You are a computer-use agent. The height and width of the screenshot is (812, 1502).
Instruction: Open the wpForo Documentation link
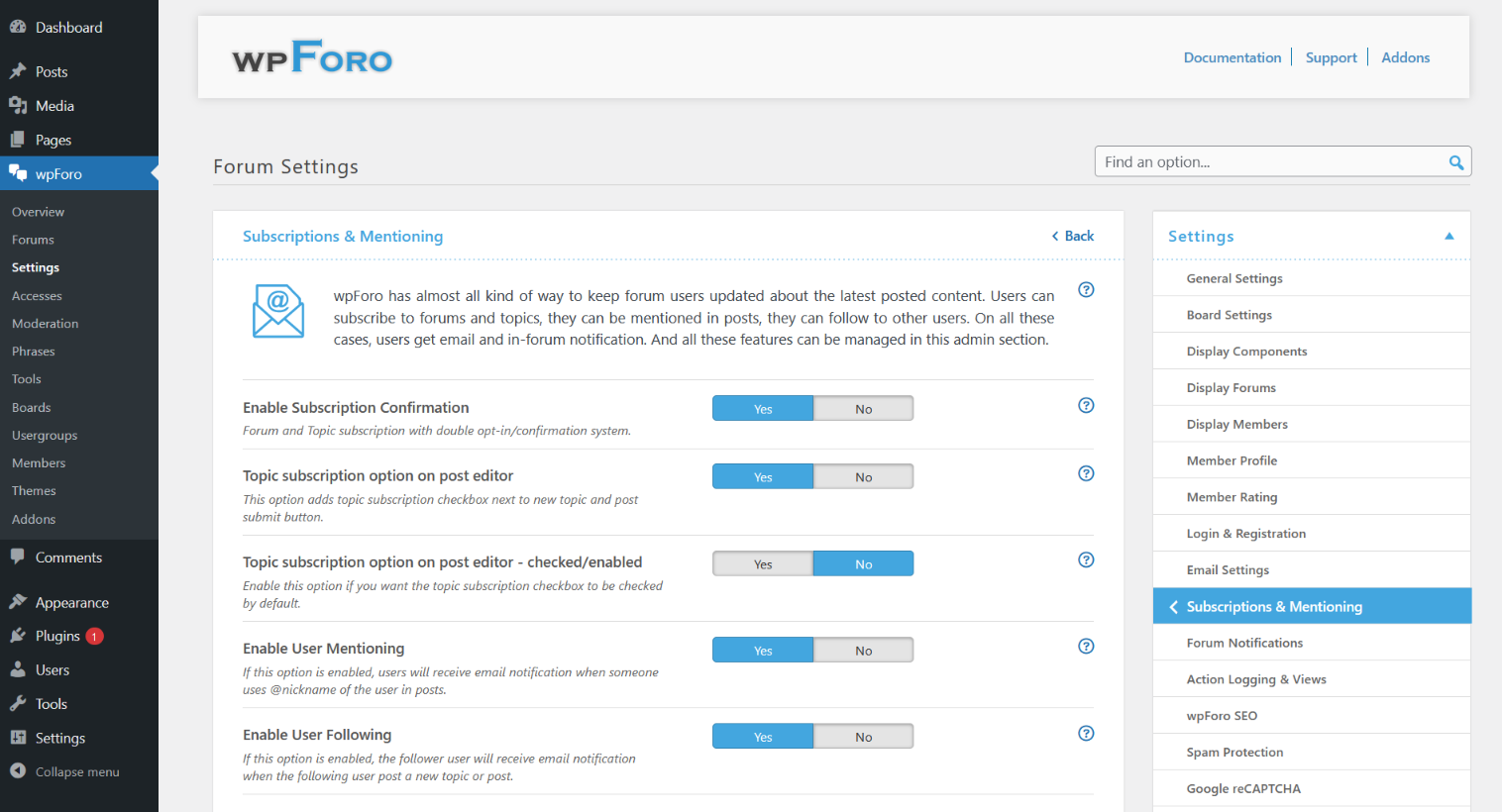tap(1233, 56)
